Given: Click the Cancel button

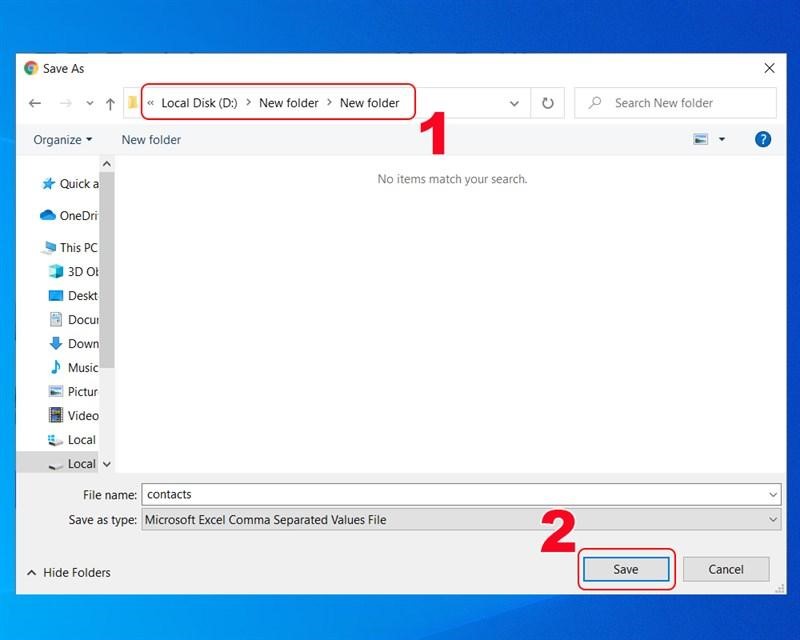Looking at the screenshot, I should click(726, 569).
